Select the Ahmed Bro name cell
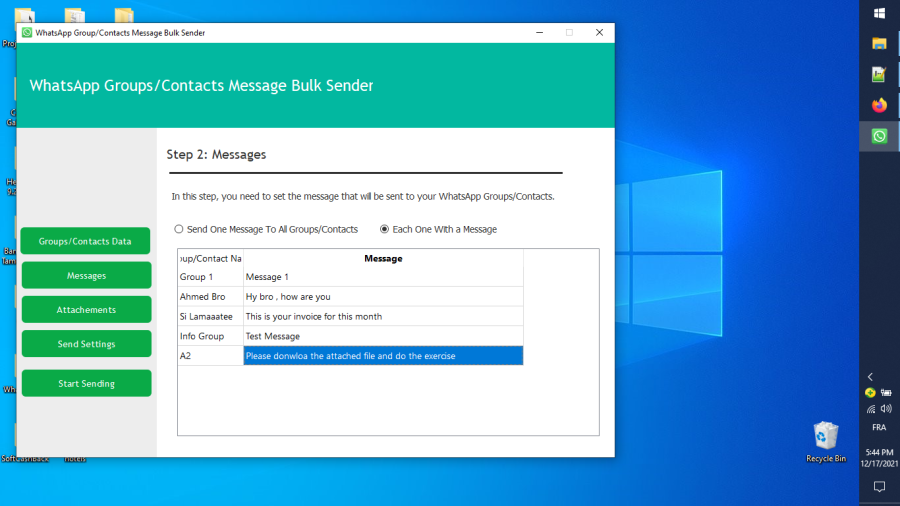The height and width of the screenshot is (506, 900). [211, 297]
